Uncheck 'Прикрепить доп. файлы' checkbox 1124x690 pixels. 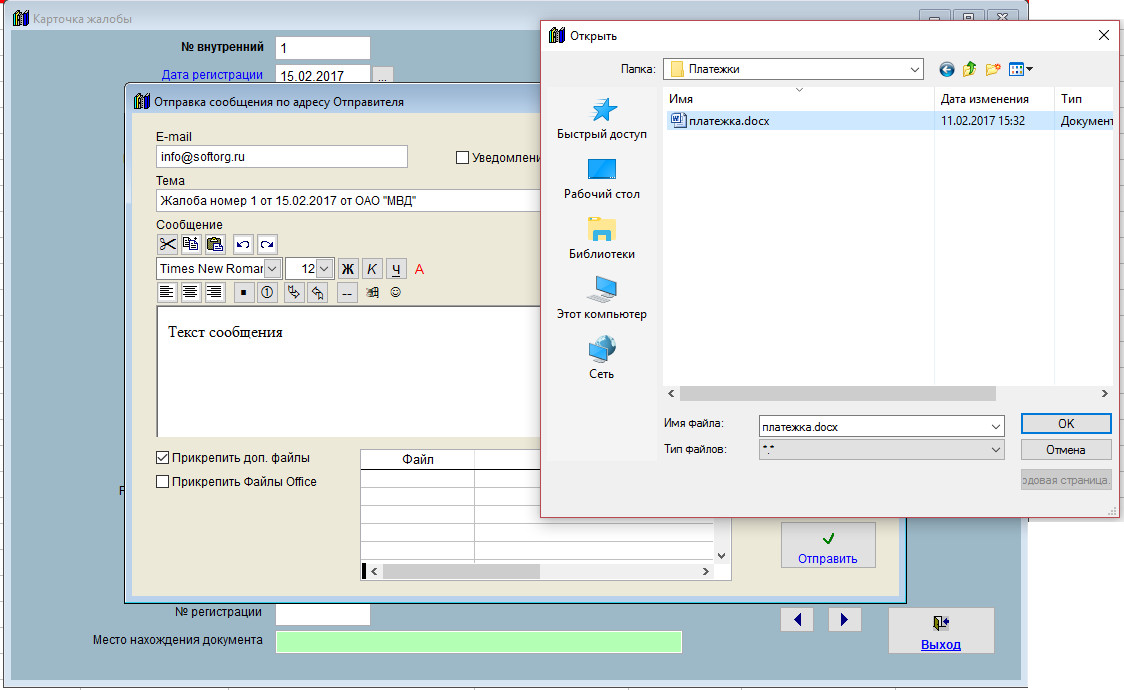(x=163, y=458)
